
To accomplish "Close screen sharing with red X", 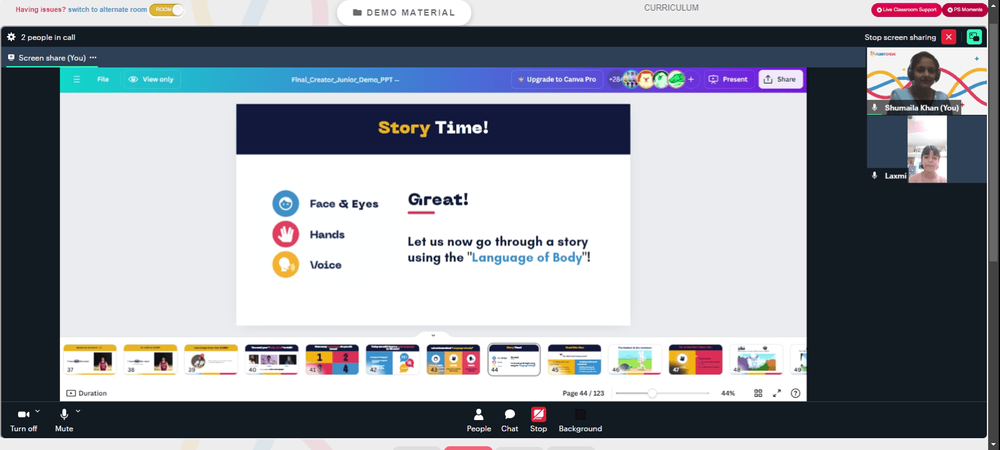I will (x=949, y=37).
